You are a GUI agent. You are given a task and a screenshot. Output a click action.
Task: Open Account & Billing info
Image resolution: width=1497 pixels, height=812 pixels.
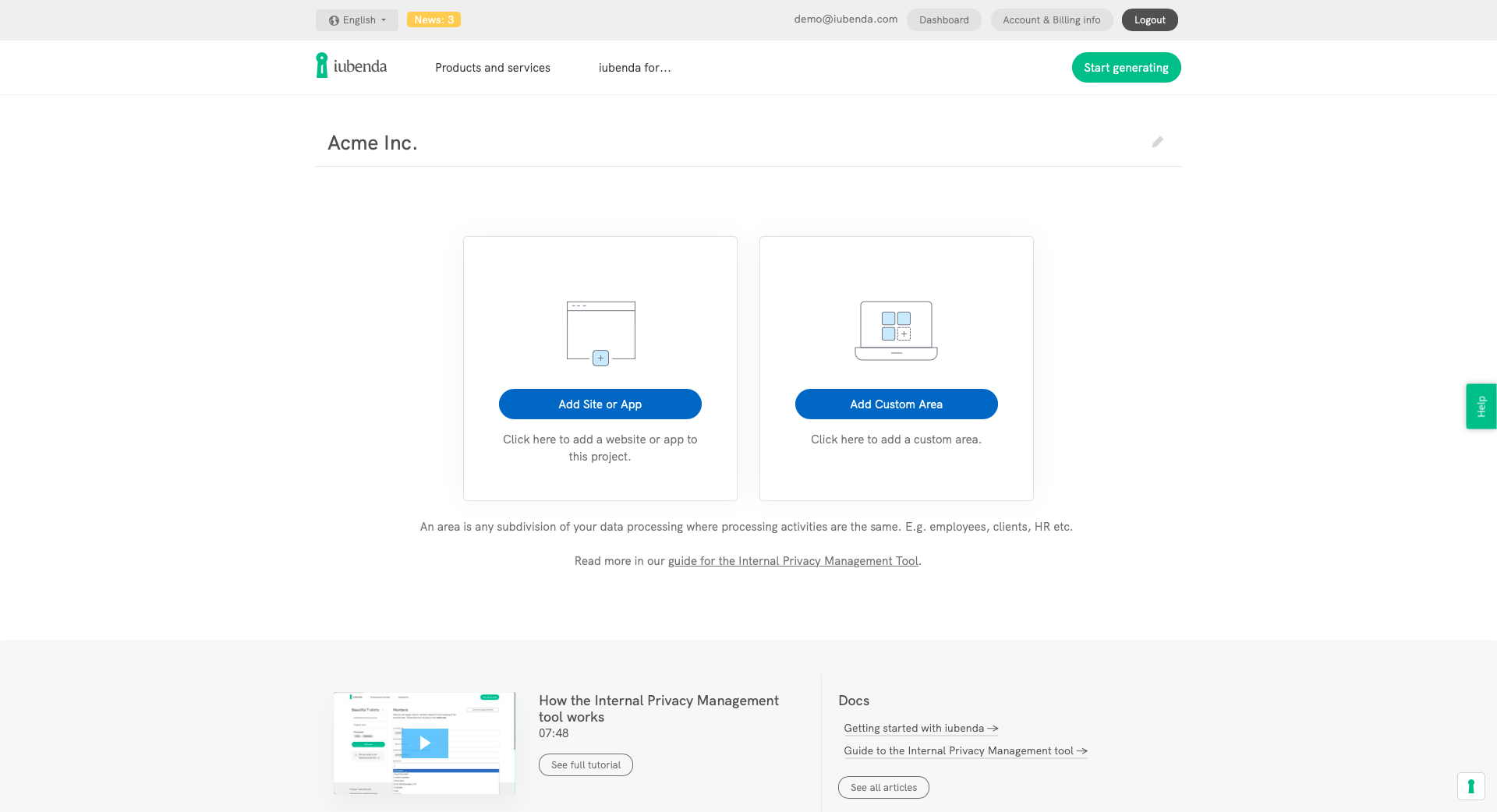tap(1052, 20)
